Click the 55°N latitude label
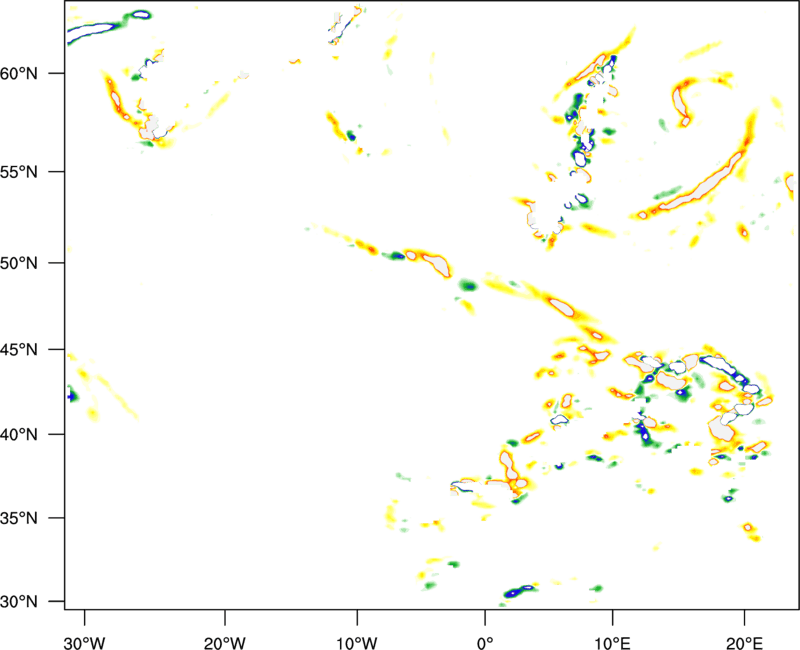Viewport: 800px width, 650px height. pyautogui.click(x=19, y=172)
